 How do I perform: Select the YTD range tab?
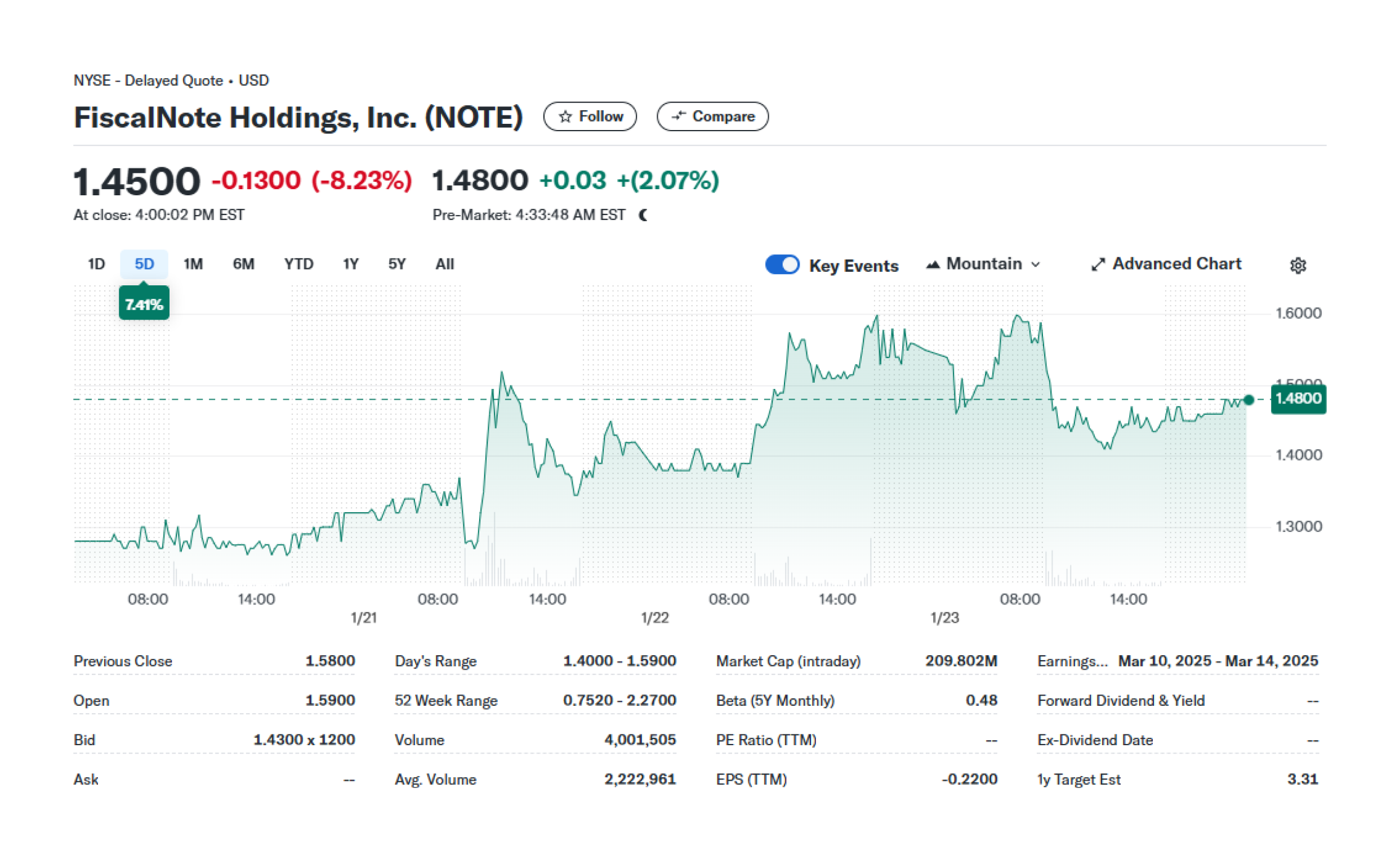point(298,264)
